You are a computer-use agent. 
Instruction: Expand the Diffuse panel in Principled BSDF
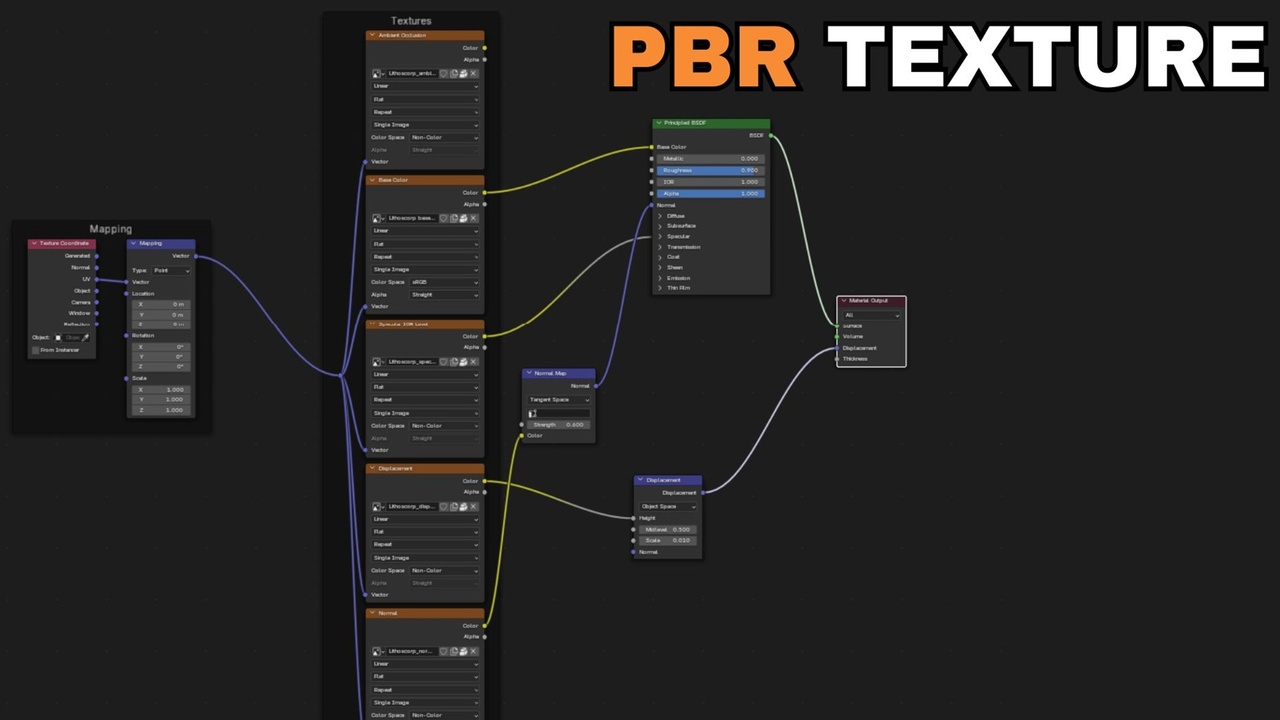tap(660, 216)
